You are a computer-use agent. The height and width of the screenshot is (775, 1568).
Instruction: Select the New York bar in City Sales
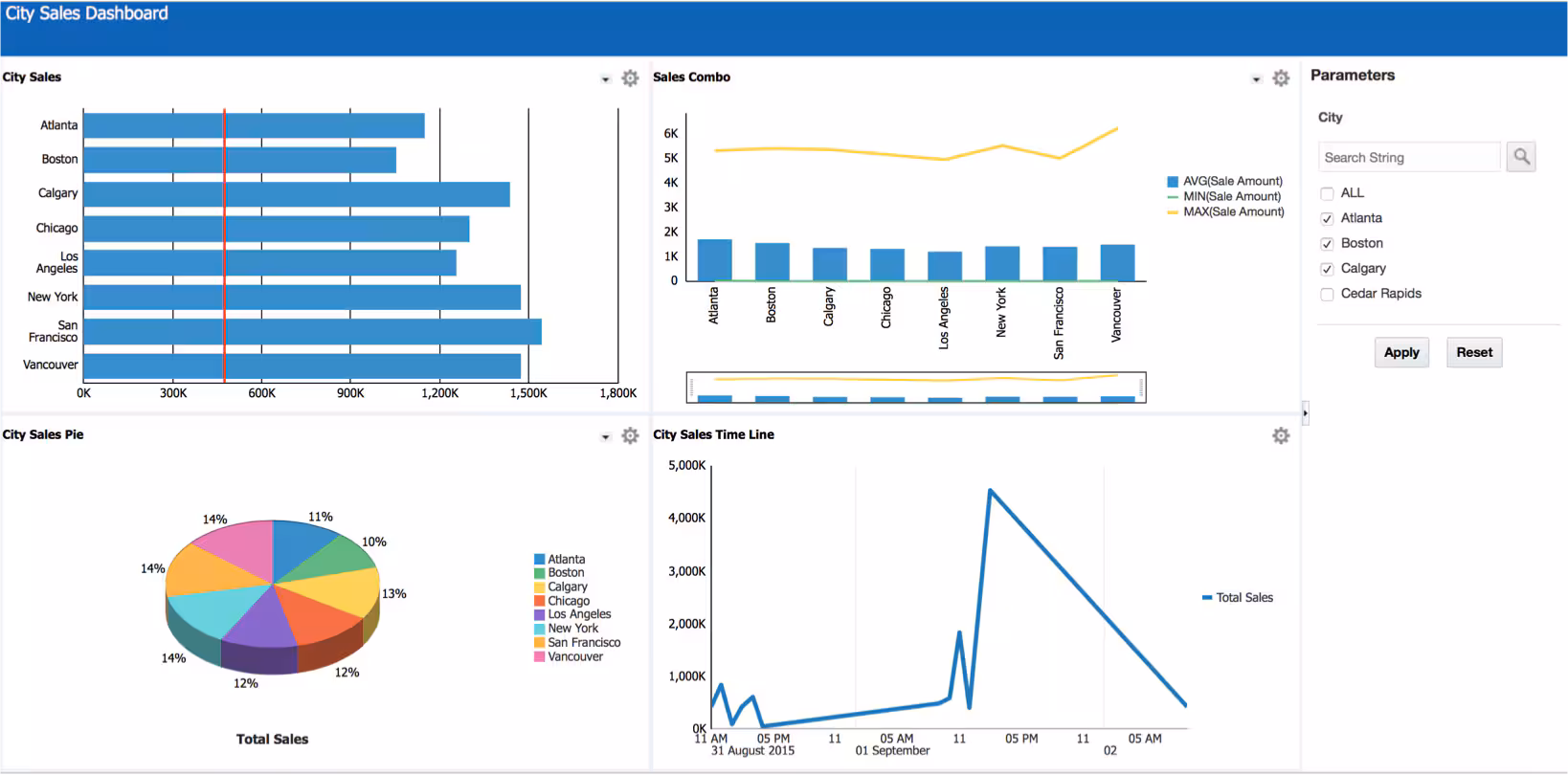click(x=302, y=298)
